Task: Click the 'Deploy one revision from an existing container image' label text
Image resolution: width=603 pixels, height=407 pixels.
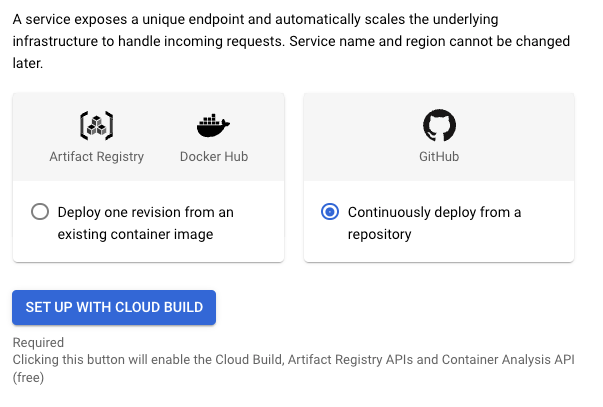Action: 145,223
